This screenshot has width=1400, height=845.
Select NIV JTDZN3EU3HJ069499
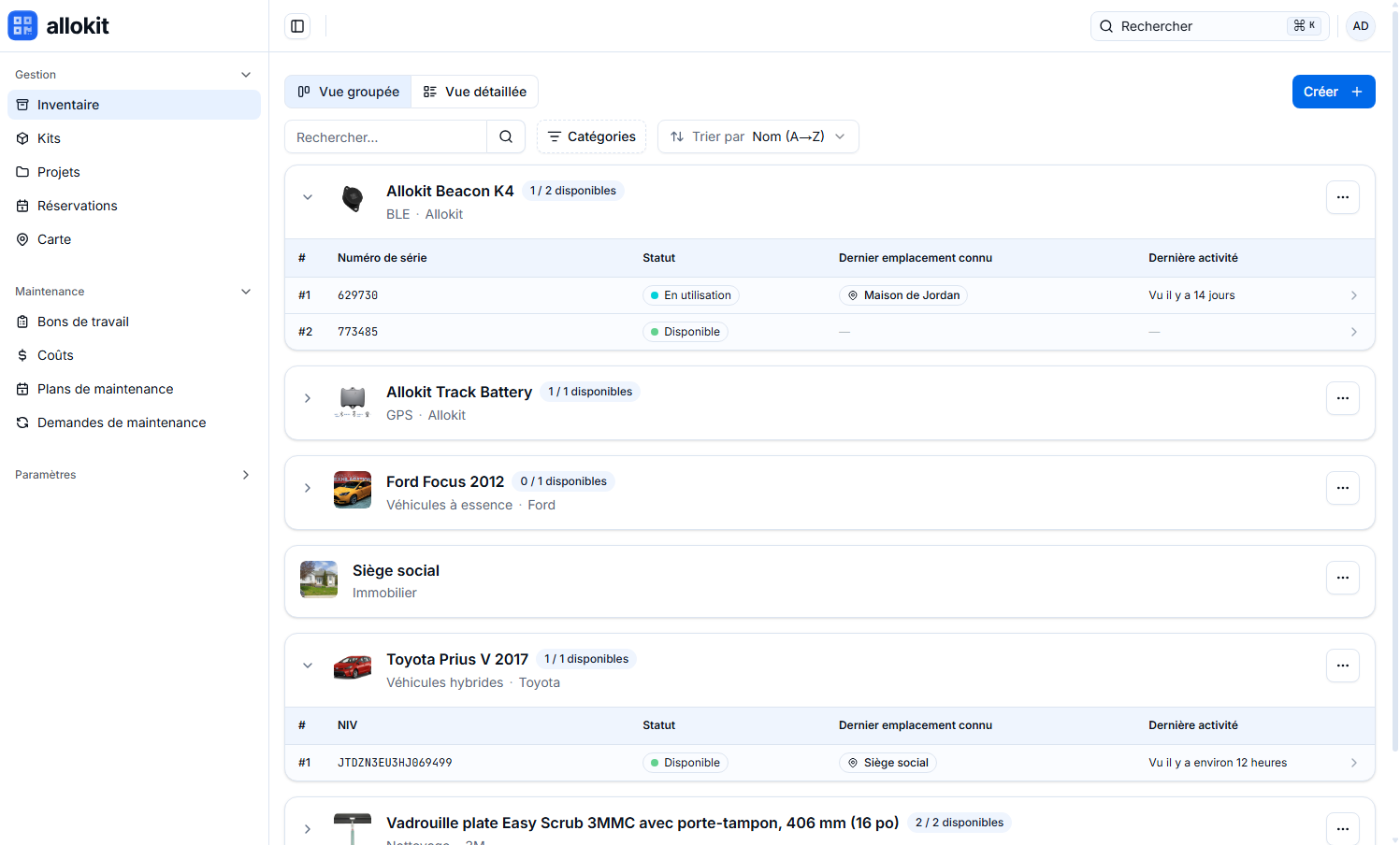395,763
